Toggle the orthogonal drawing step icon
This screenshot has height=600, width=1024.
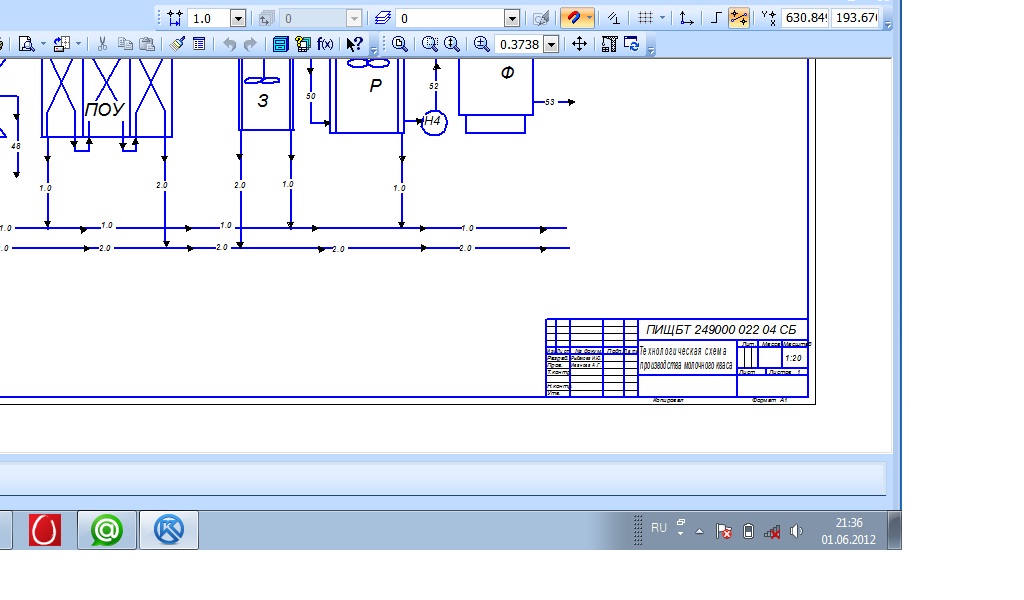point(716,18)
